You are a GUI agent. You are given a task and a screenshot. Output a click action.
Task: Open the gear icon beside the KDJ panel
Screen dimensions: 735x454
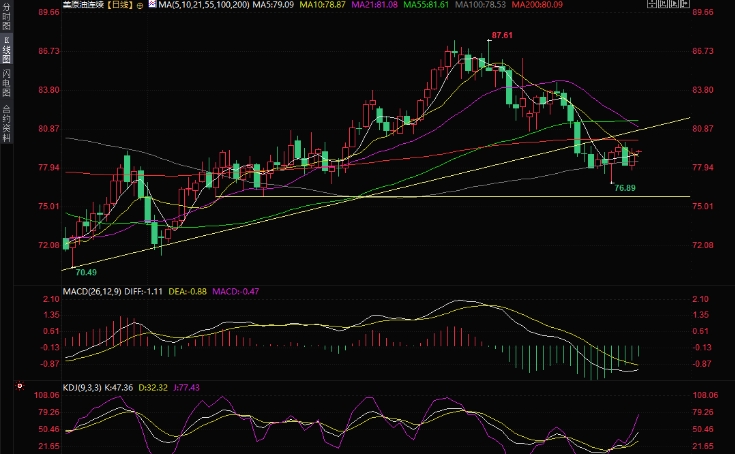pos(19,384)
